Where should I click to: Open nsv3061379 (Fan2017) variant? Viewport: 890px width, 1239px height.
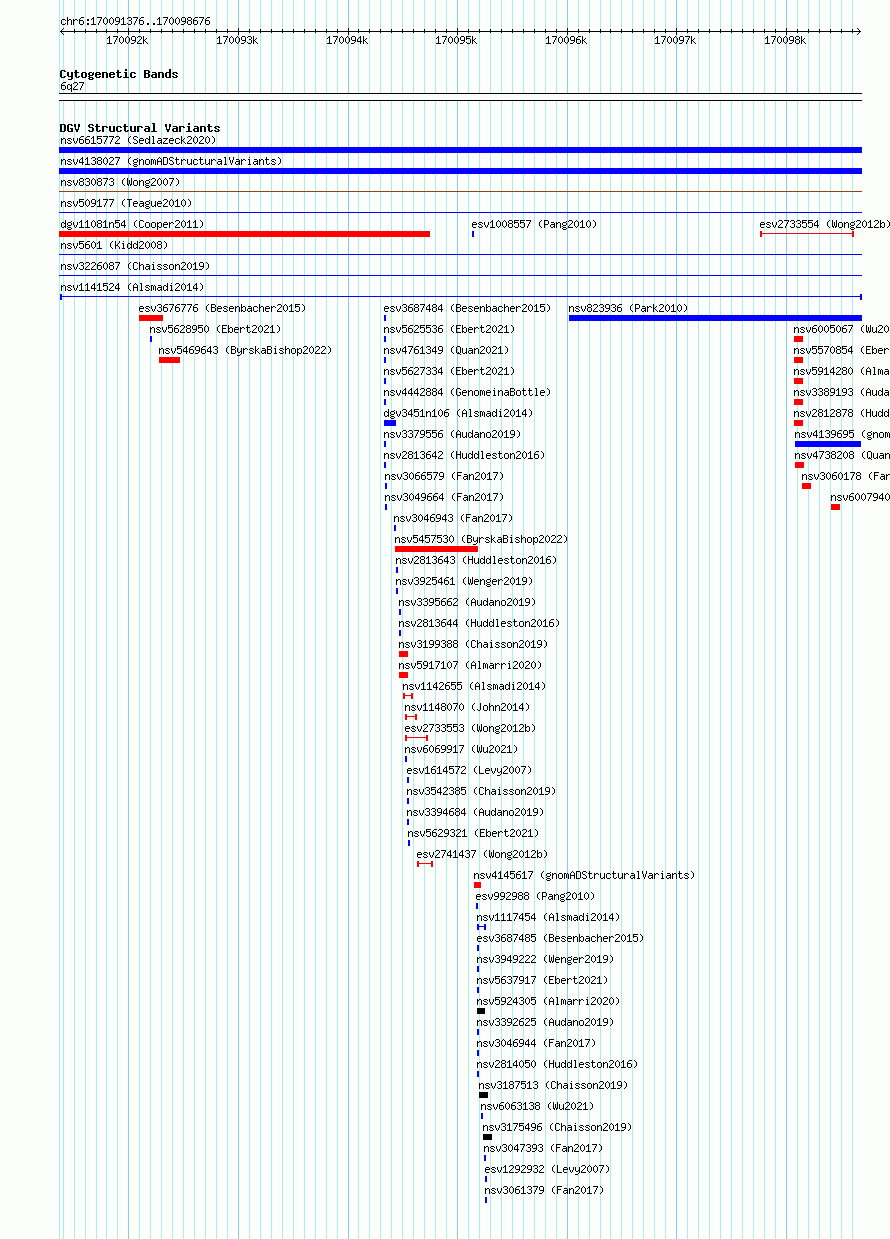544,1190
